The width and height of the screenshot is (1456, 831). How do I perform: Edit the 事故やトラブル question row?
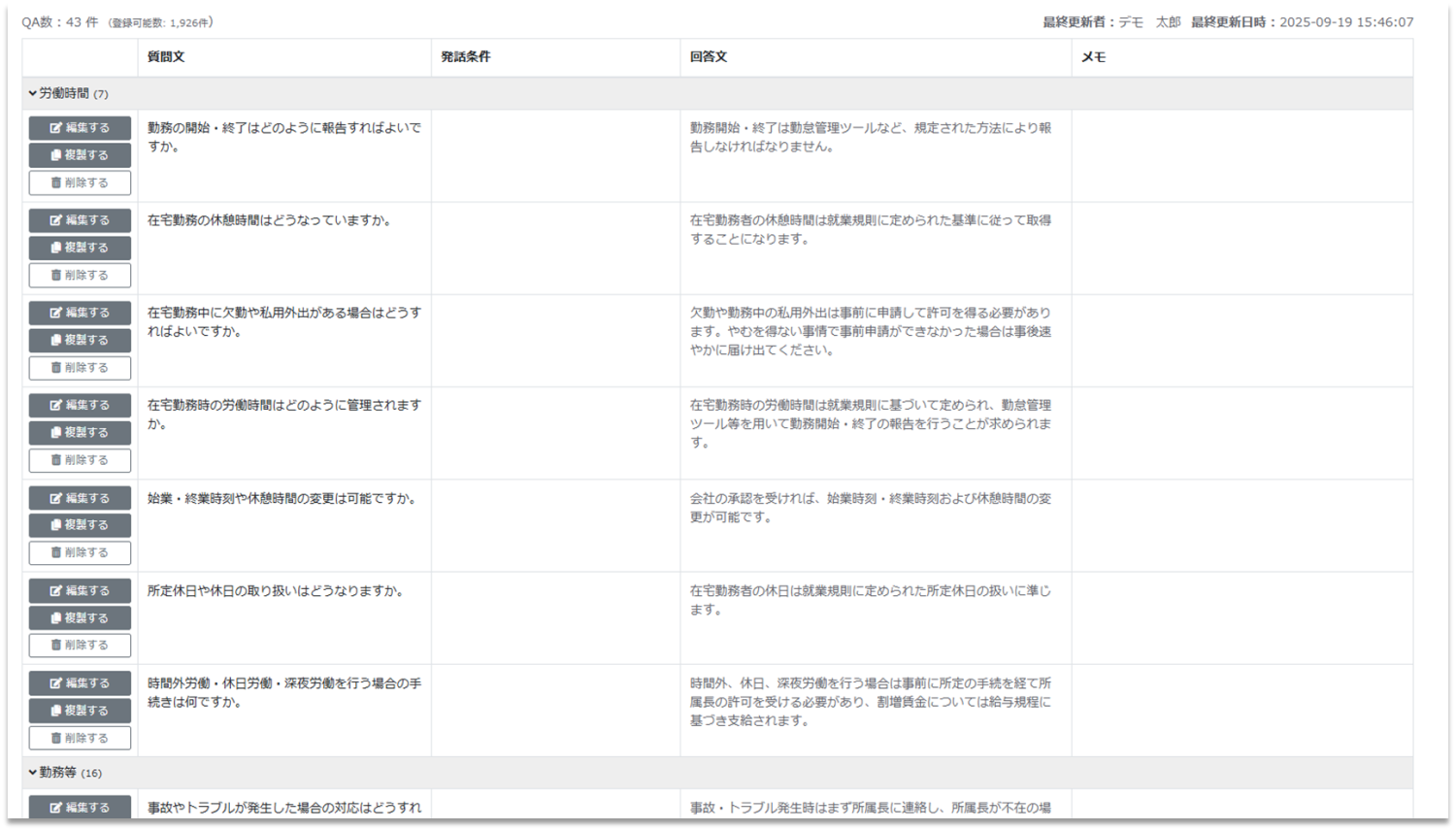pyautogui.click(x=80, y=807)
